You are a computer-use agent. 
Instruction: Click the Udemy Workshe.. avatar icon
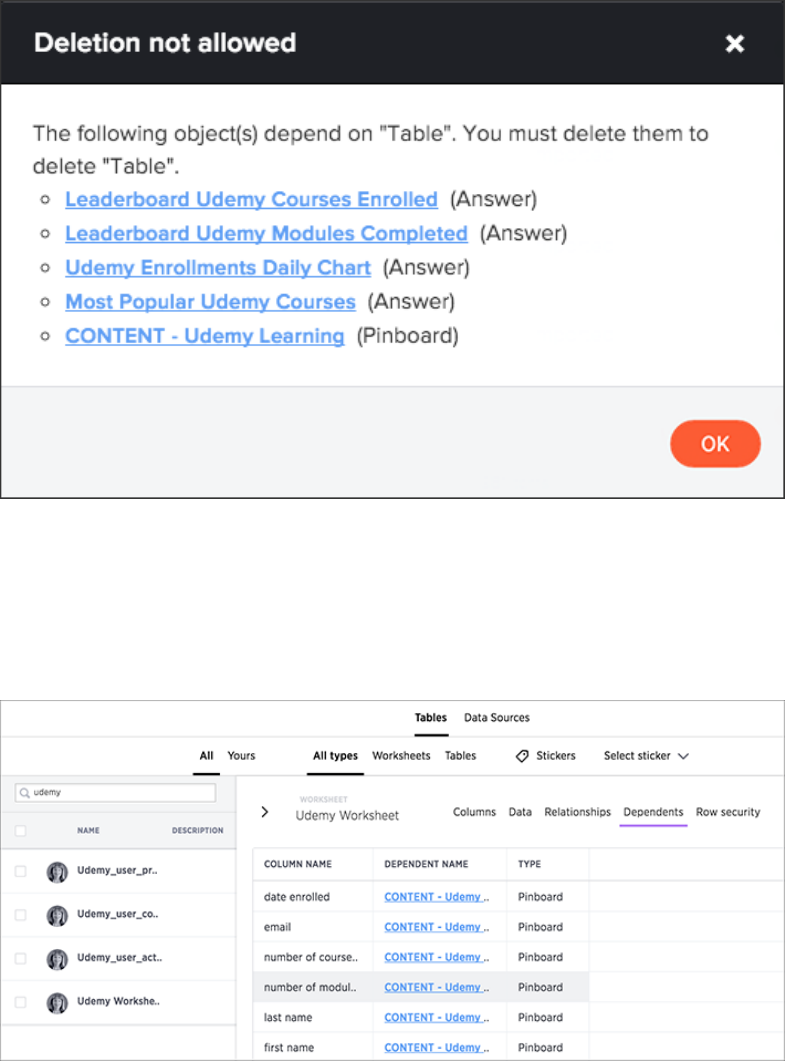(57, 1001)
